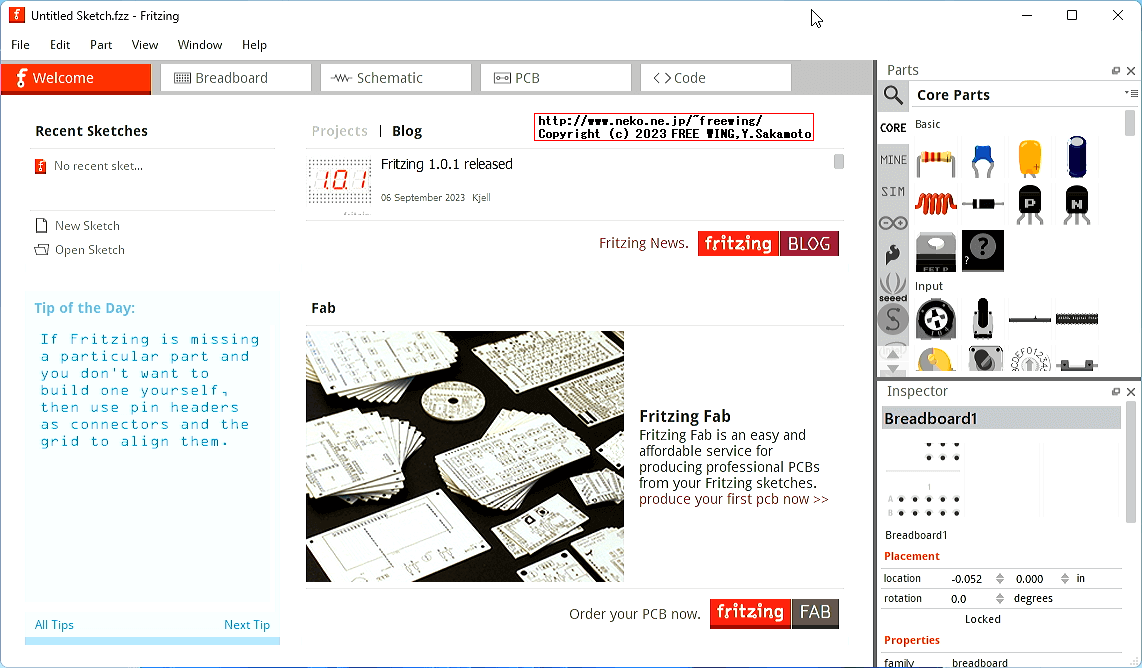Close the Parts panel
The height and width of the screenshot is (668, 1142).
[x=1131, y=71]
